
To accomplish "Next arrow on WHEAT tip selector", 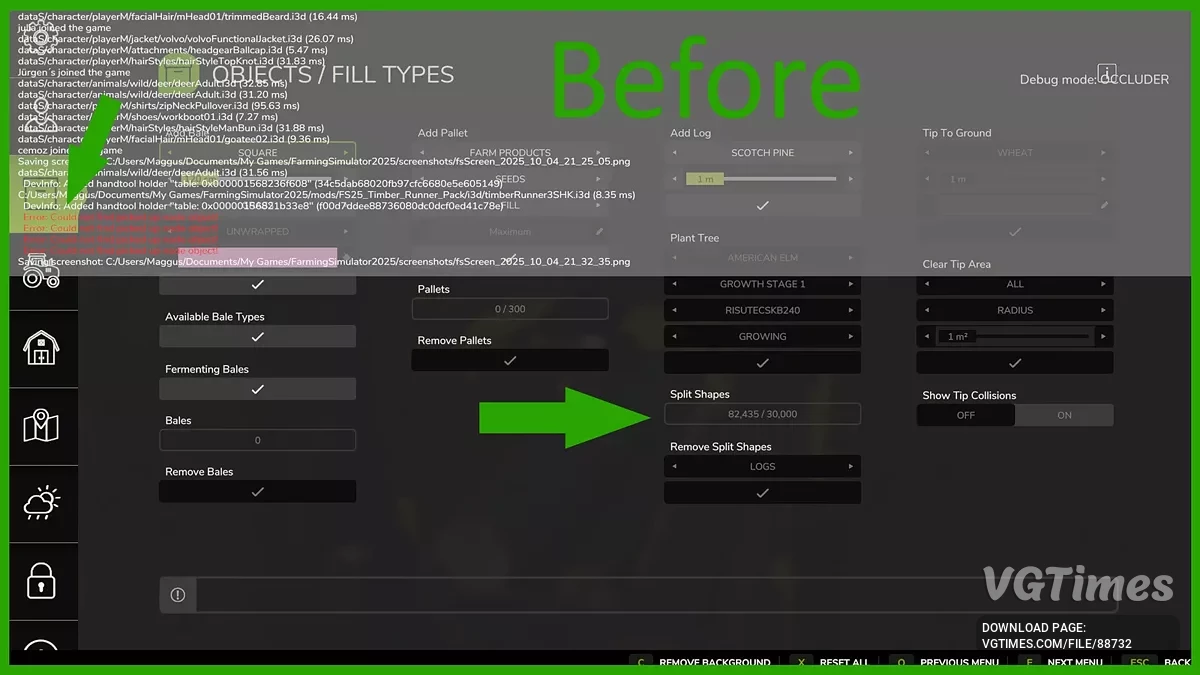I will (x=1104, y=153).
